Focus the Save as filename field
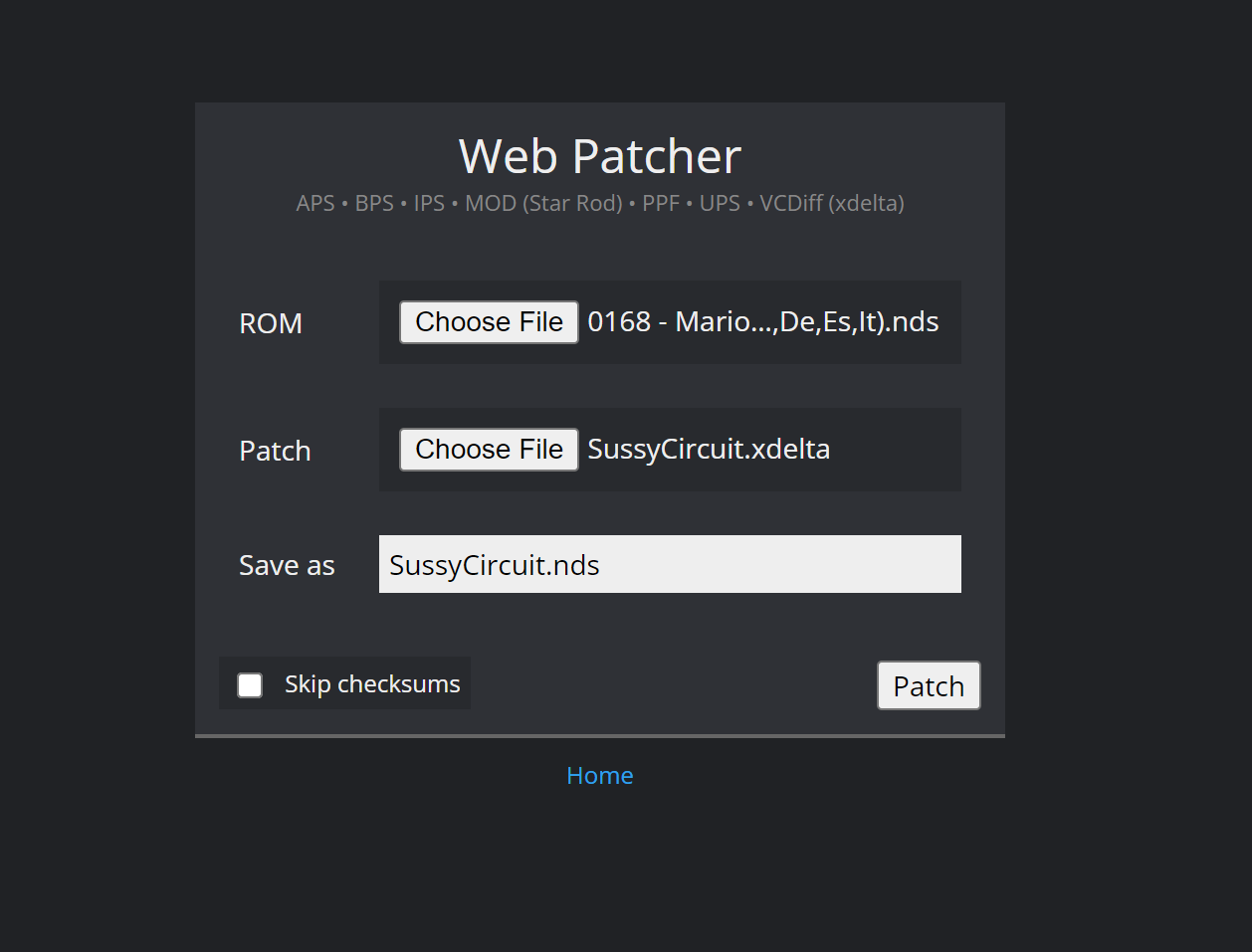The width and height of the screenshot is (1252, 952). coord(669,565)
